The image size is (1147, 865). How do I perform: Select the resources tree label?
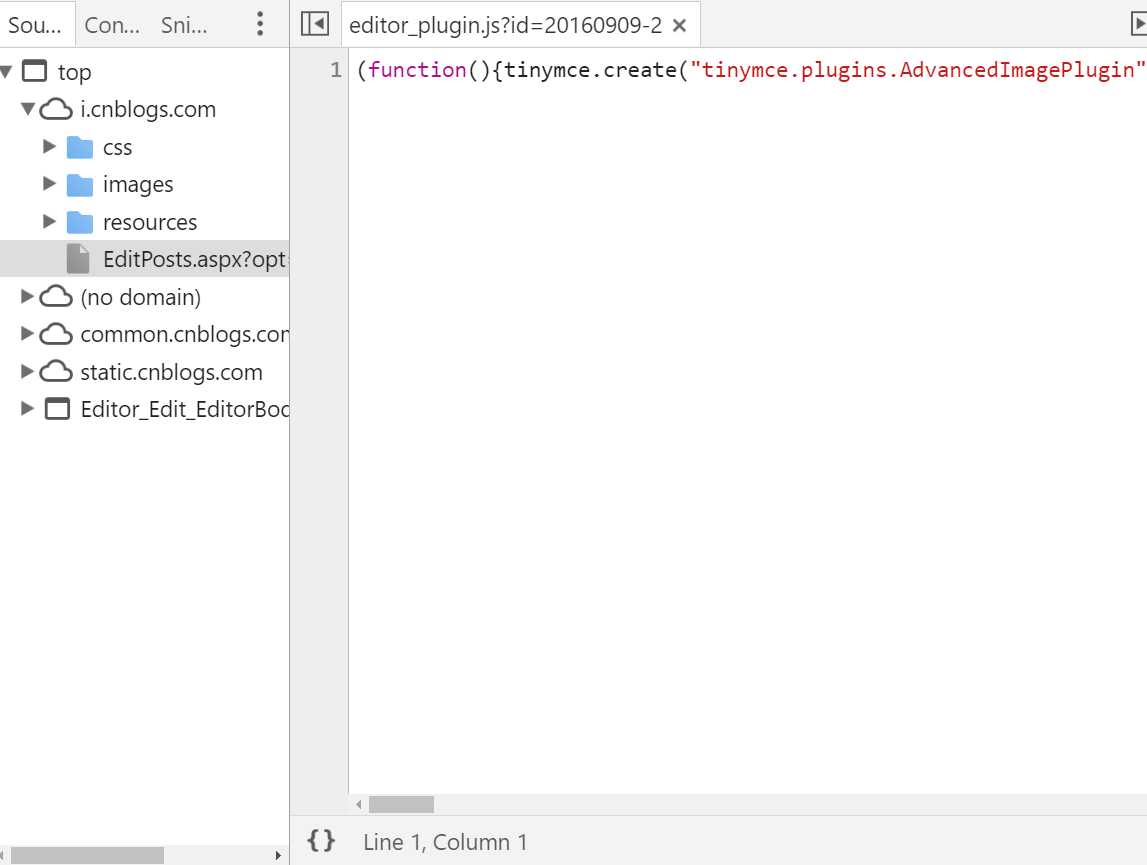coord(150,222)
